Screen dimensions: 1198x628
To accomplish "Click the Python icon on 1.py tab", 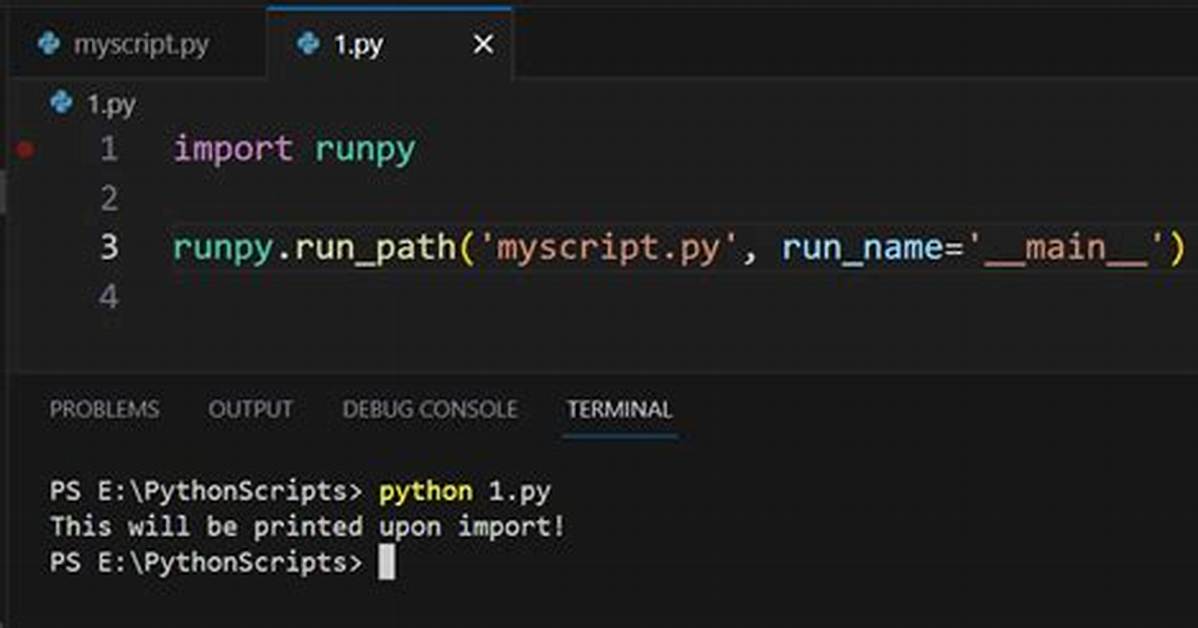I will point(308,44).
